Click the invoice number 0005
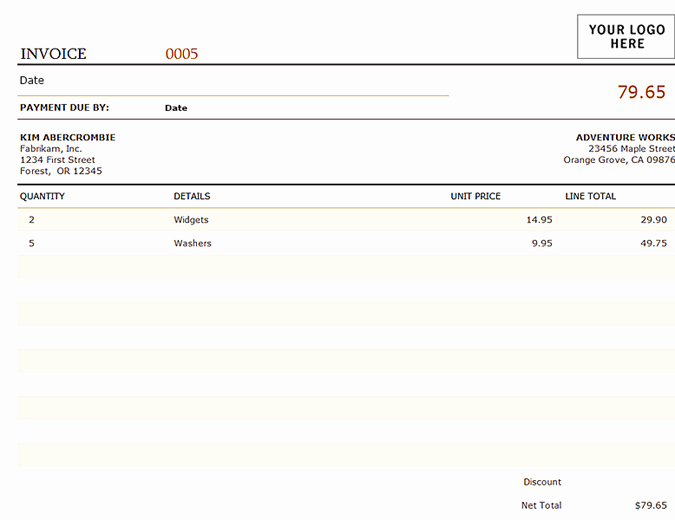This screenshot has width=675, height=520. [182, 54]
